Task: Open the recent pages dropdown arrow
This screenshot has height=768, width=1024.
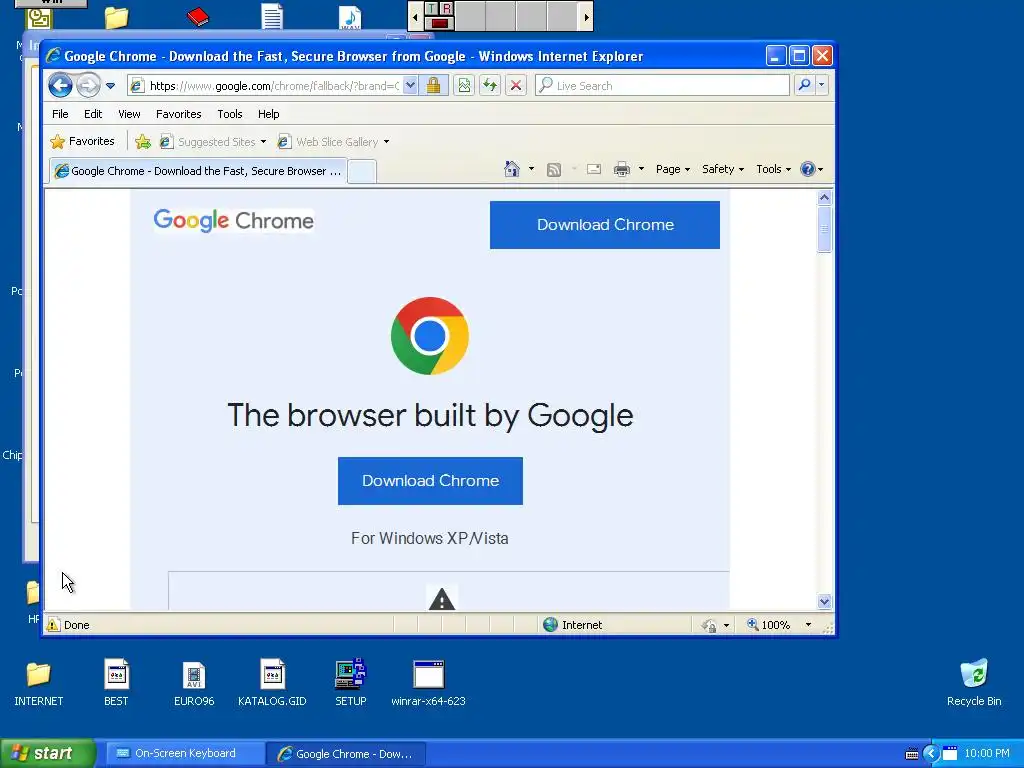Action: tap(110, 86)
